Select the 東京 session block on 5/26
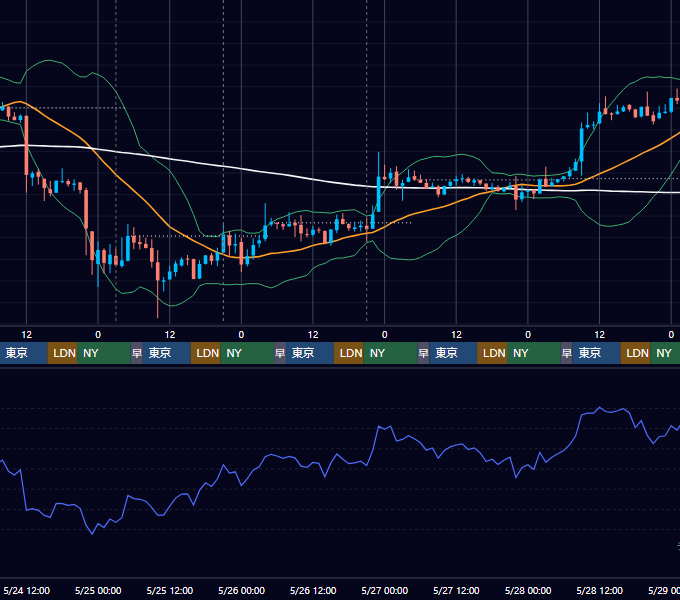680x600 pixels. coord(310,353)
